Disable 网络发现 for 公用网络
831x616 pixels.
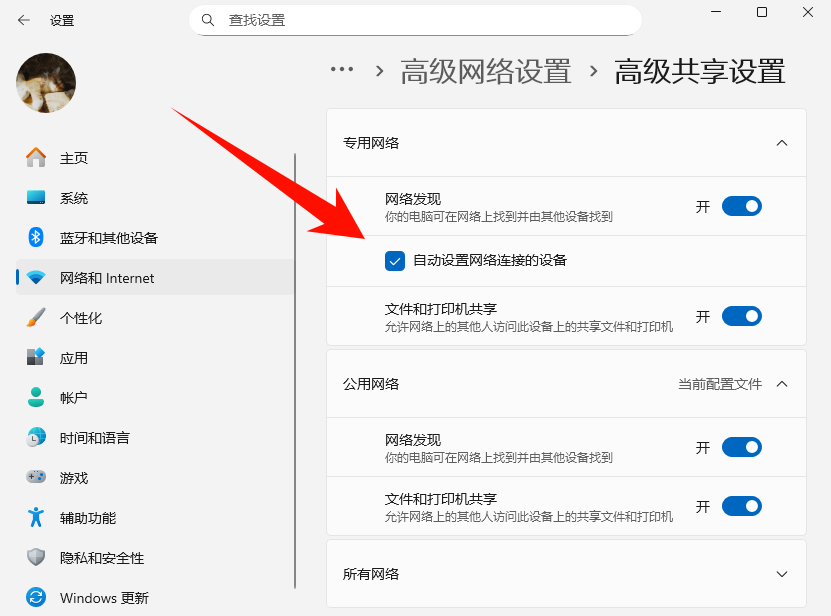coord(742,447)
